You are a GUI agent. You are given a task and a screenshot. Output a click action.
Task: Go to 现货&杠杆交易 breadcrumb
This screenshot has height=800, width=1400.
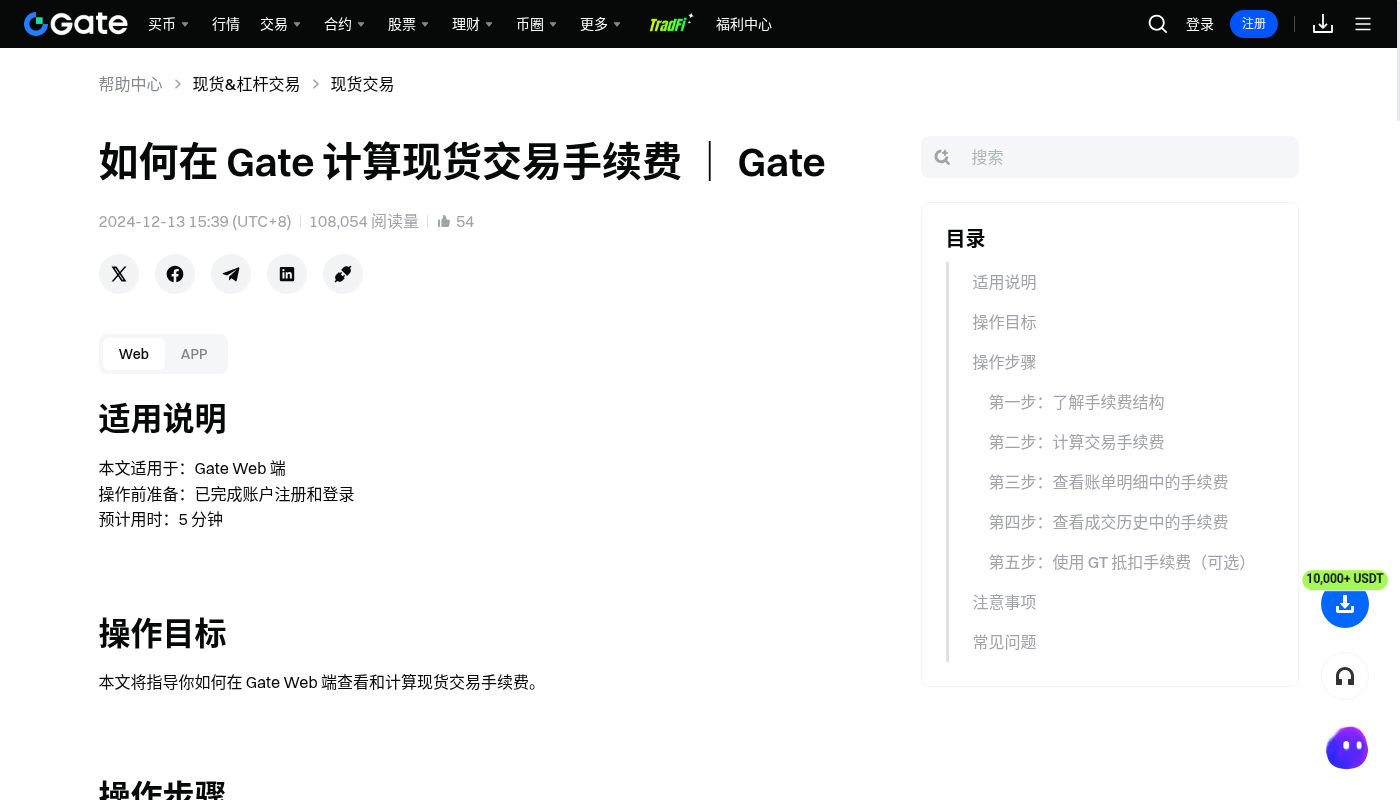coord(246,84)
